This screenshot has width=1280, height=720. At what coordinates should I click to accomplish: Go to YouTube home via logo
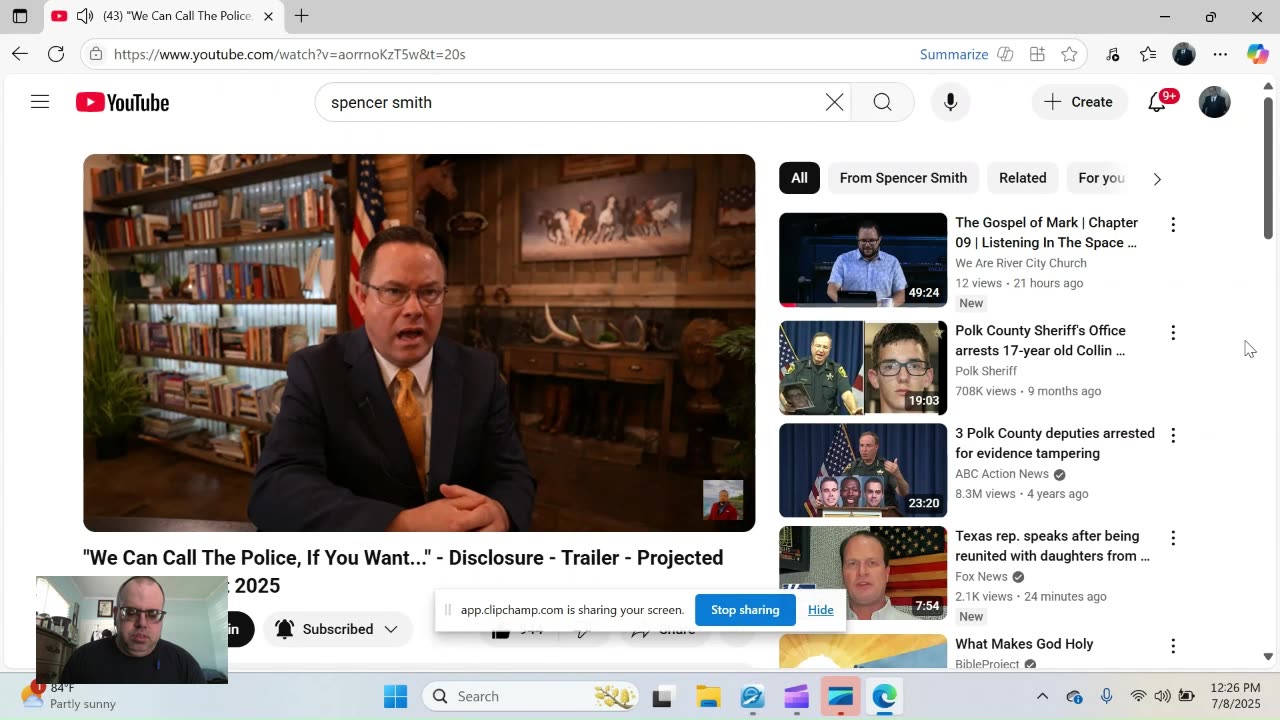point(122,102)
